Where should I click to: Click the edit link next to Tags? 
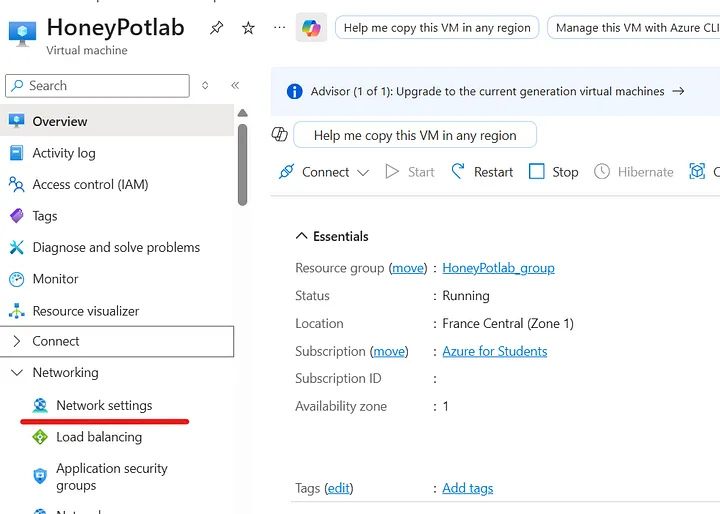click(338, 488)
